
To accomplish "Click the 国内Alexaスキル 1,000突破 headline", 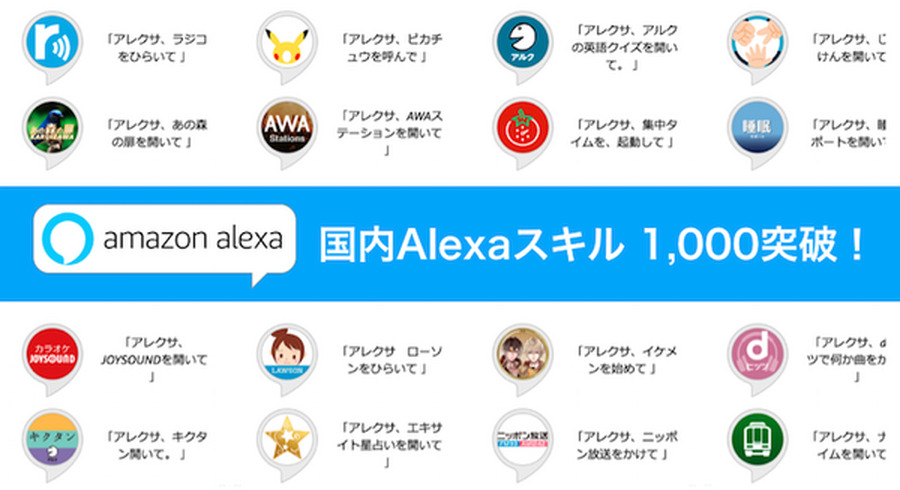I will click(x=592, y=245).
